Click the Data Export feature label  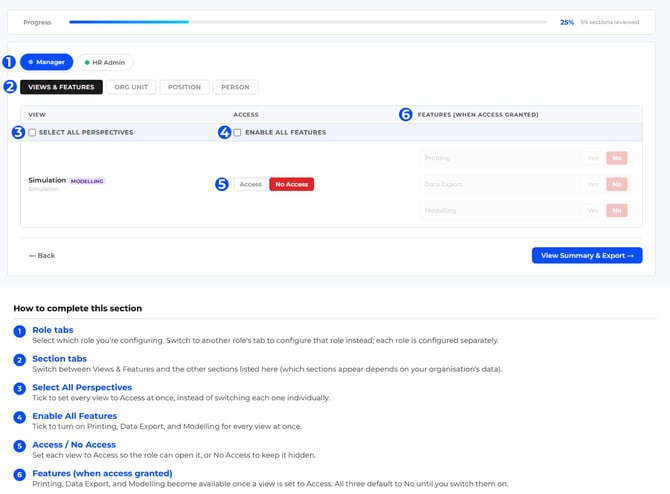[x=443, y=184]
